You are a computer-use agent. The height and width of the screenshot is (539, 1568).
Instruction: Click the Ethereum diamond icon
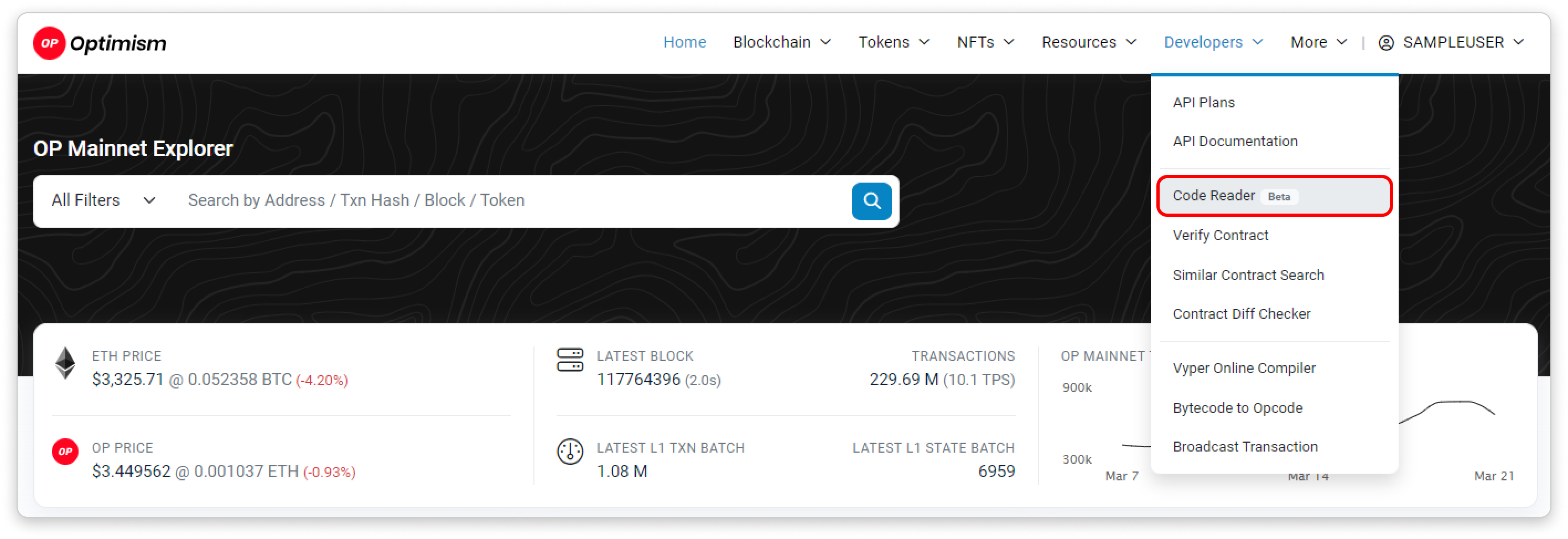[x=65, y=363]
